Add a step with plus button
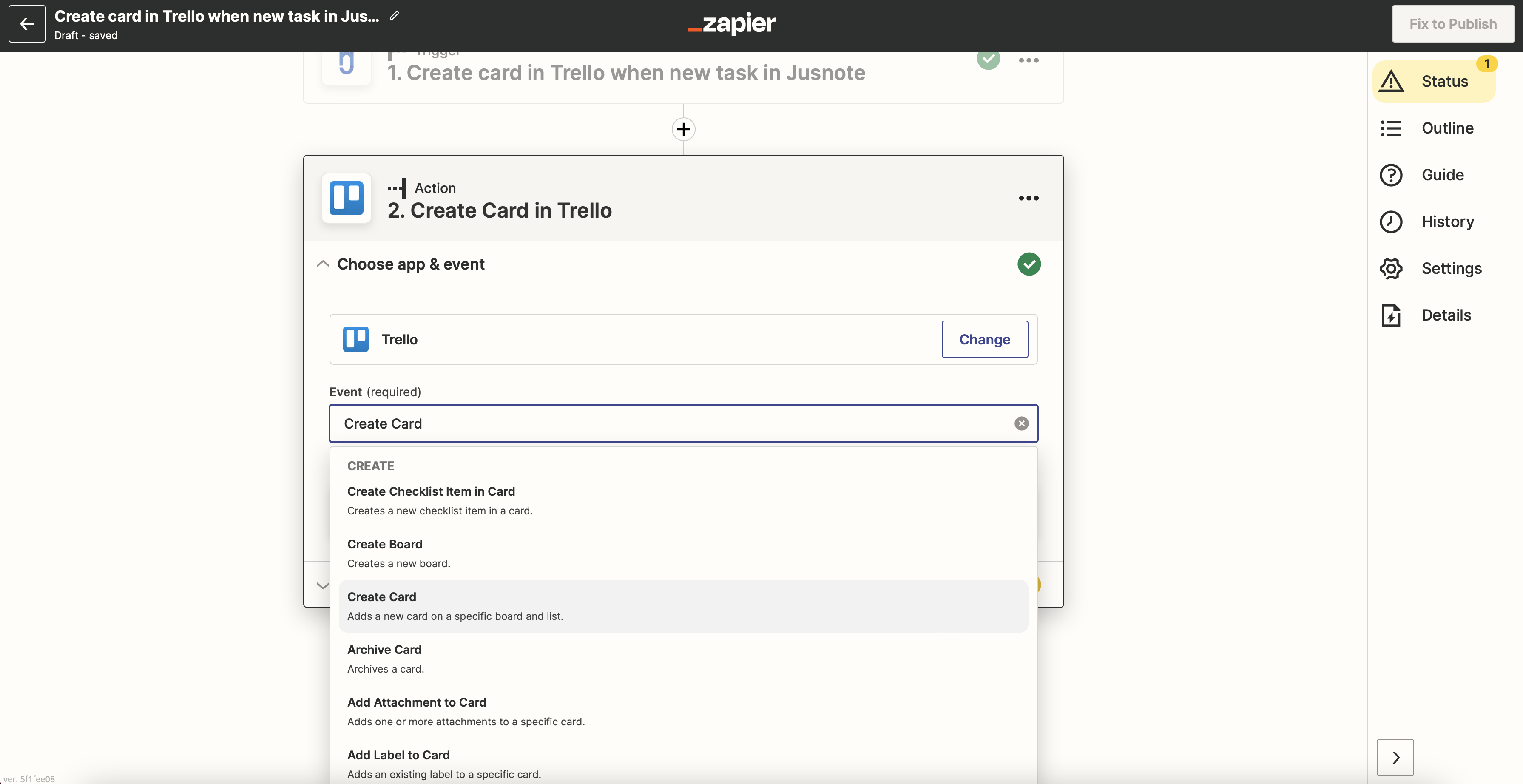The height and width of the screenshot is (784, 1523). [683, 129]
